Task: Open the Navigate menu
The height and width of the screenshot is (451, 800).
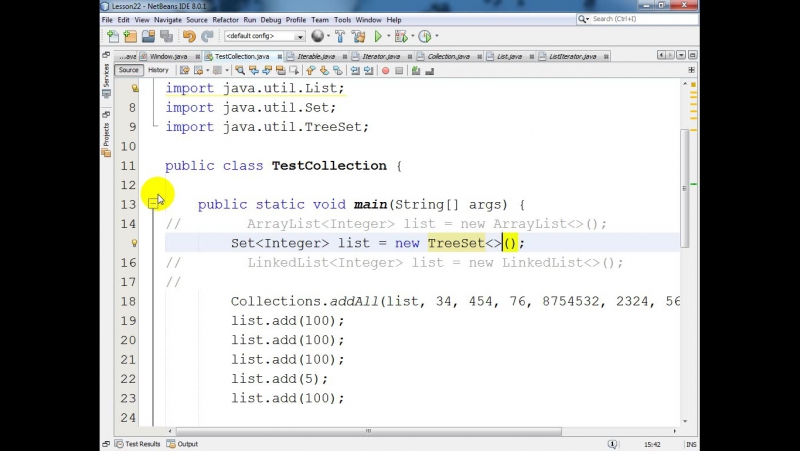Action: [x=168, y=20]
